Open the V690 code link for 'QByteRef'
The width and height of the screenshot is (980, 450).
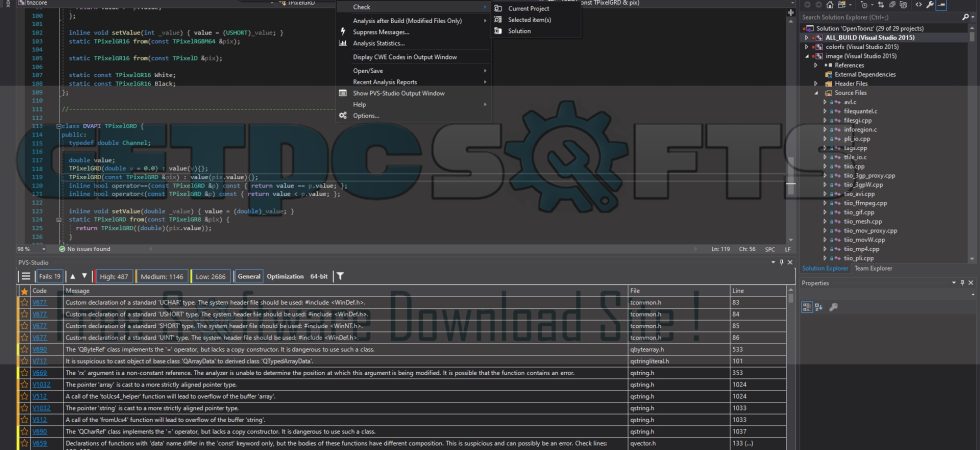point(39,349)
